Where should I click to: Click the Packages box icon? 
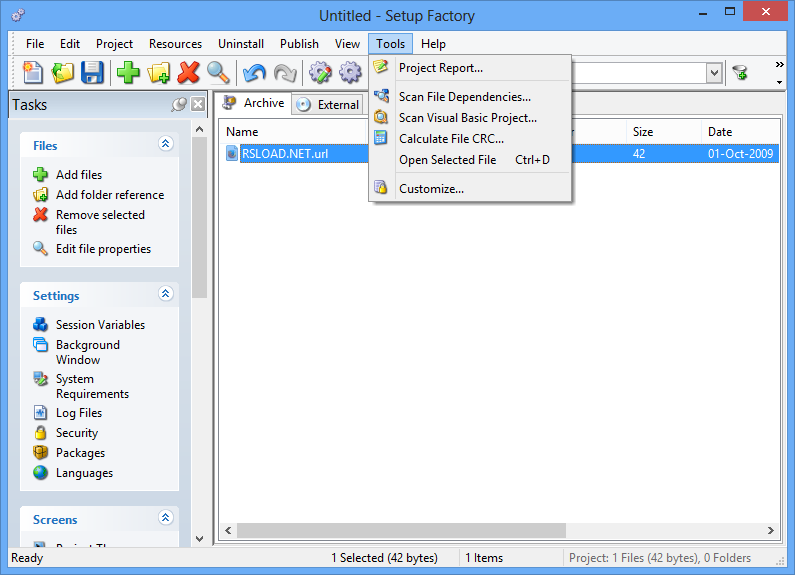click(x=40, y=452)
